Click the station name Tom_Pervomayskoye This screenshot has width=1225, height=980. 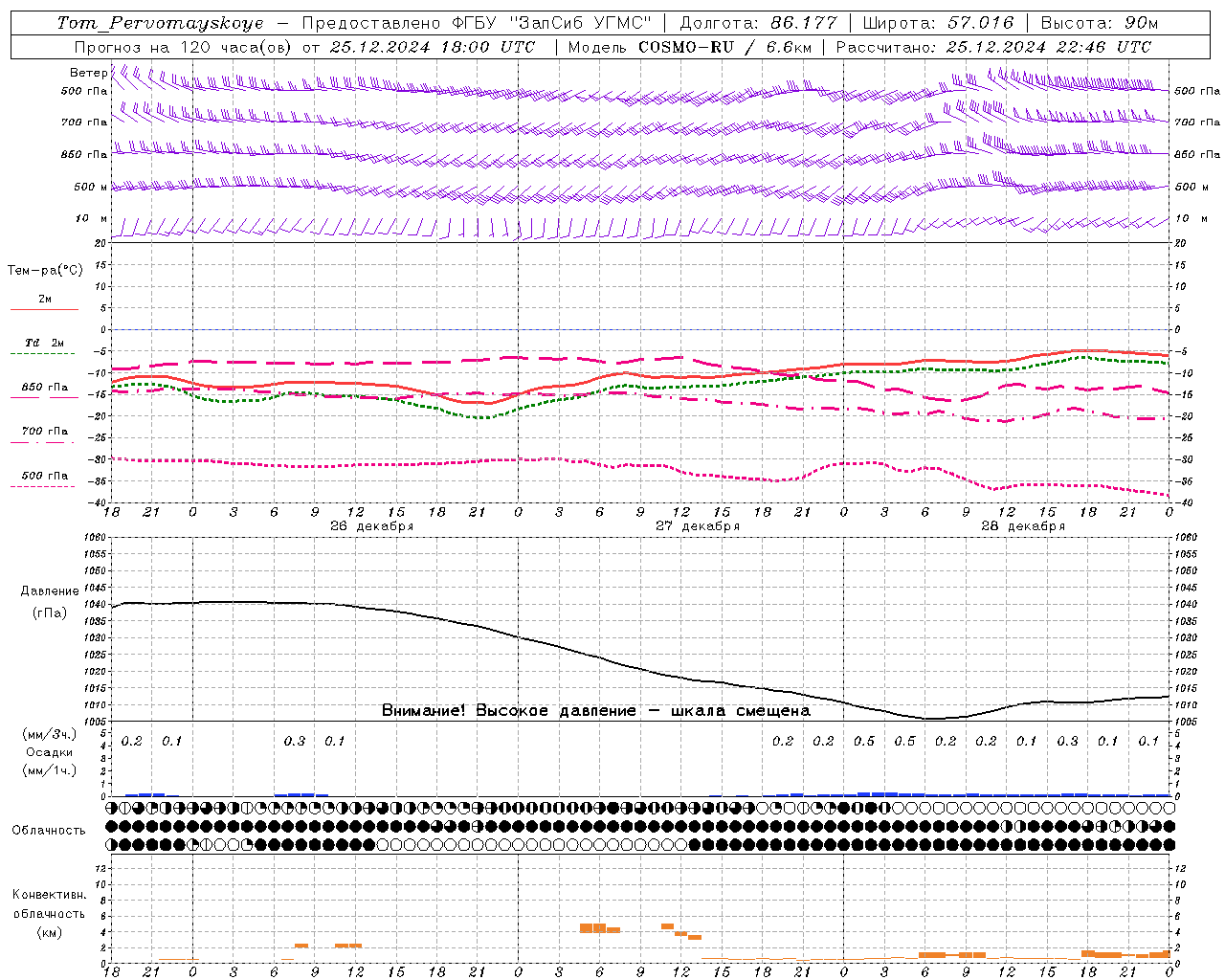[160, 23]
